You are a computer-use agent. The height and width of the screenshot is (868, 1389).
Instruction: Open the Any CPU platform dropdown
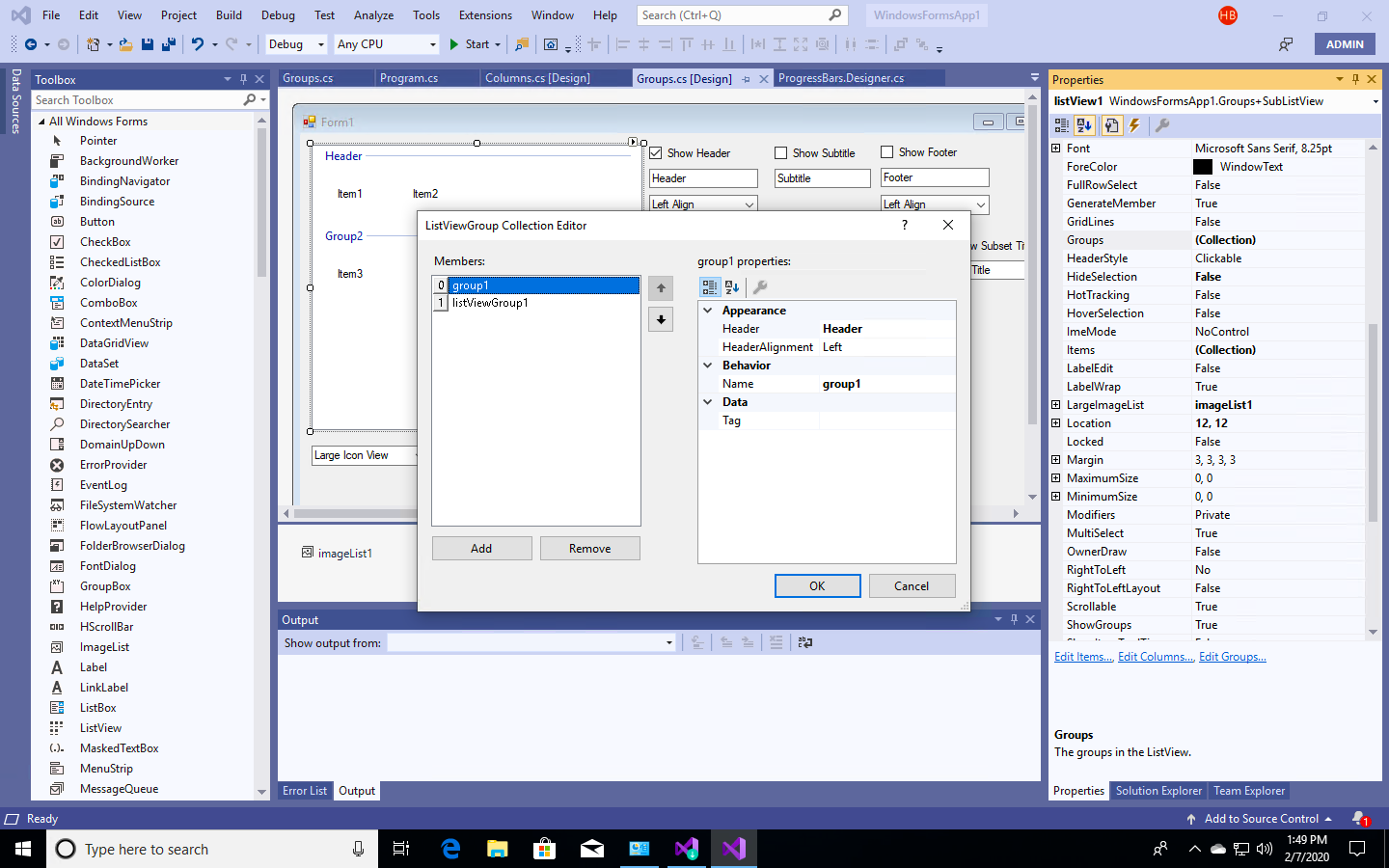click(435, 44)
